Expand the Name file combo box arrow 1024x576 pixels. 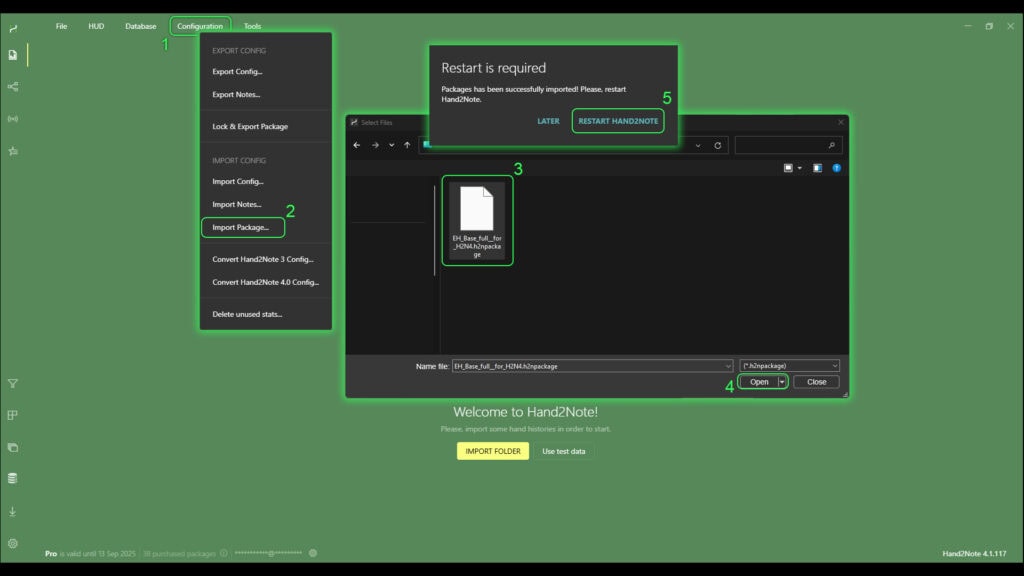pos(728,366)
